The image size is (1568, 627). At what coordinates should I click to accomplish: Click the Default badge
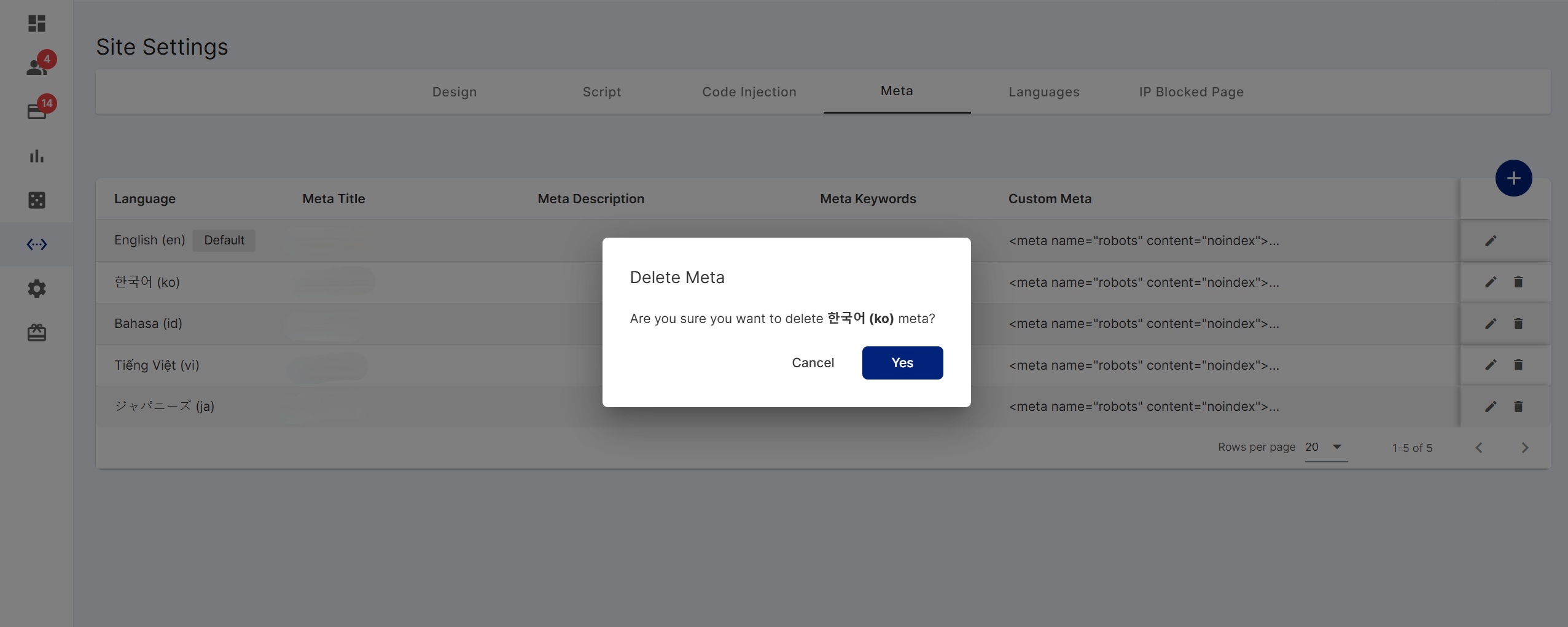point(224,240)
